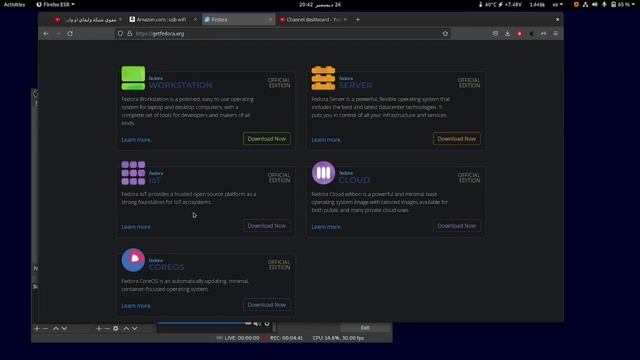Screen dimensions: 640x360
Task: Show more toolbar tools overflow chevron
Action: pyautogui.click(x=544, y=33)
